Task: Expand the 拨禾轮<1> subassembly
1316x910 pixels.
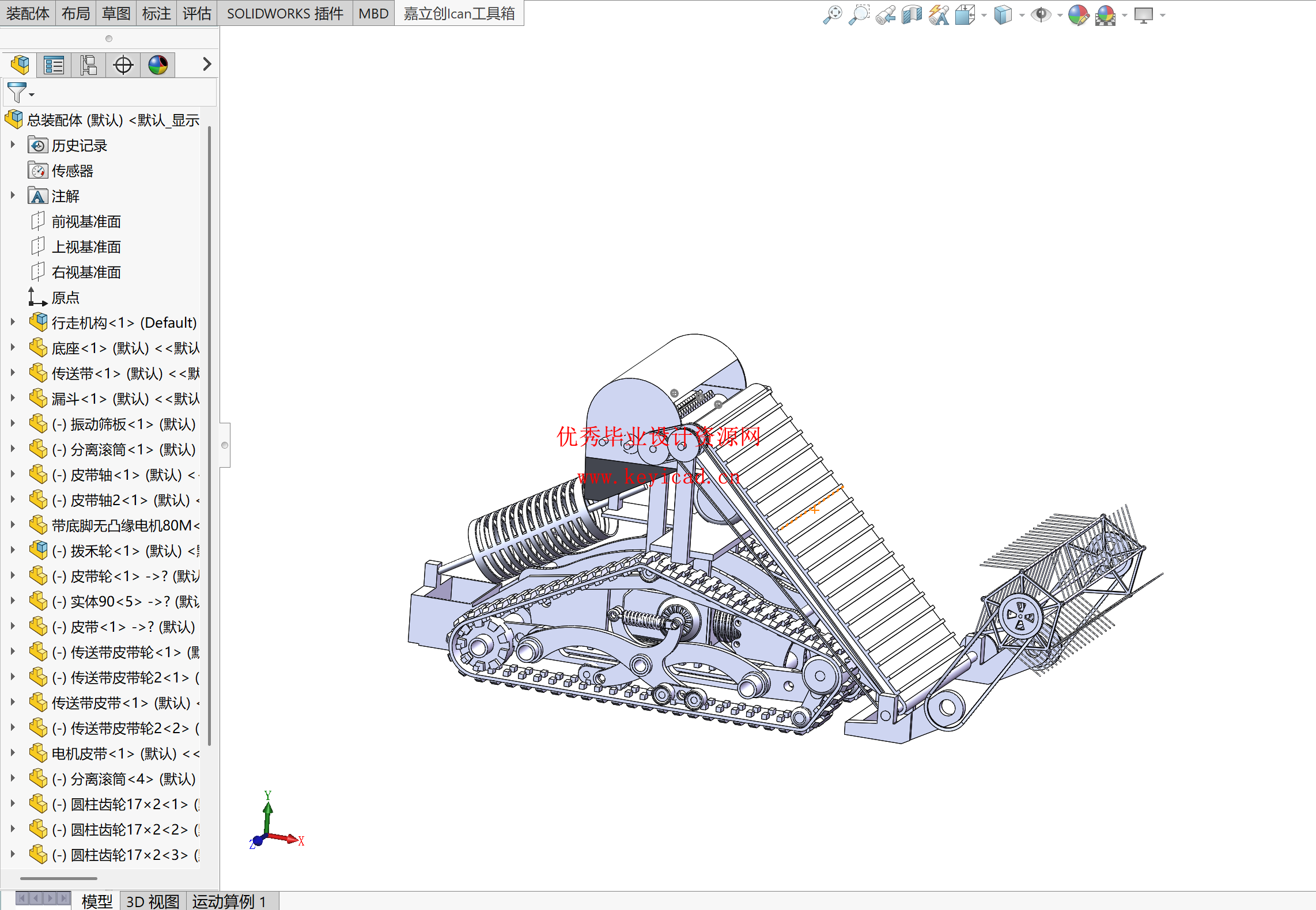Action: click(x=13, y=551)
